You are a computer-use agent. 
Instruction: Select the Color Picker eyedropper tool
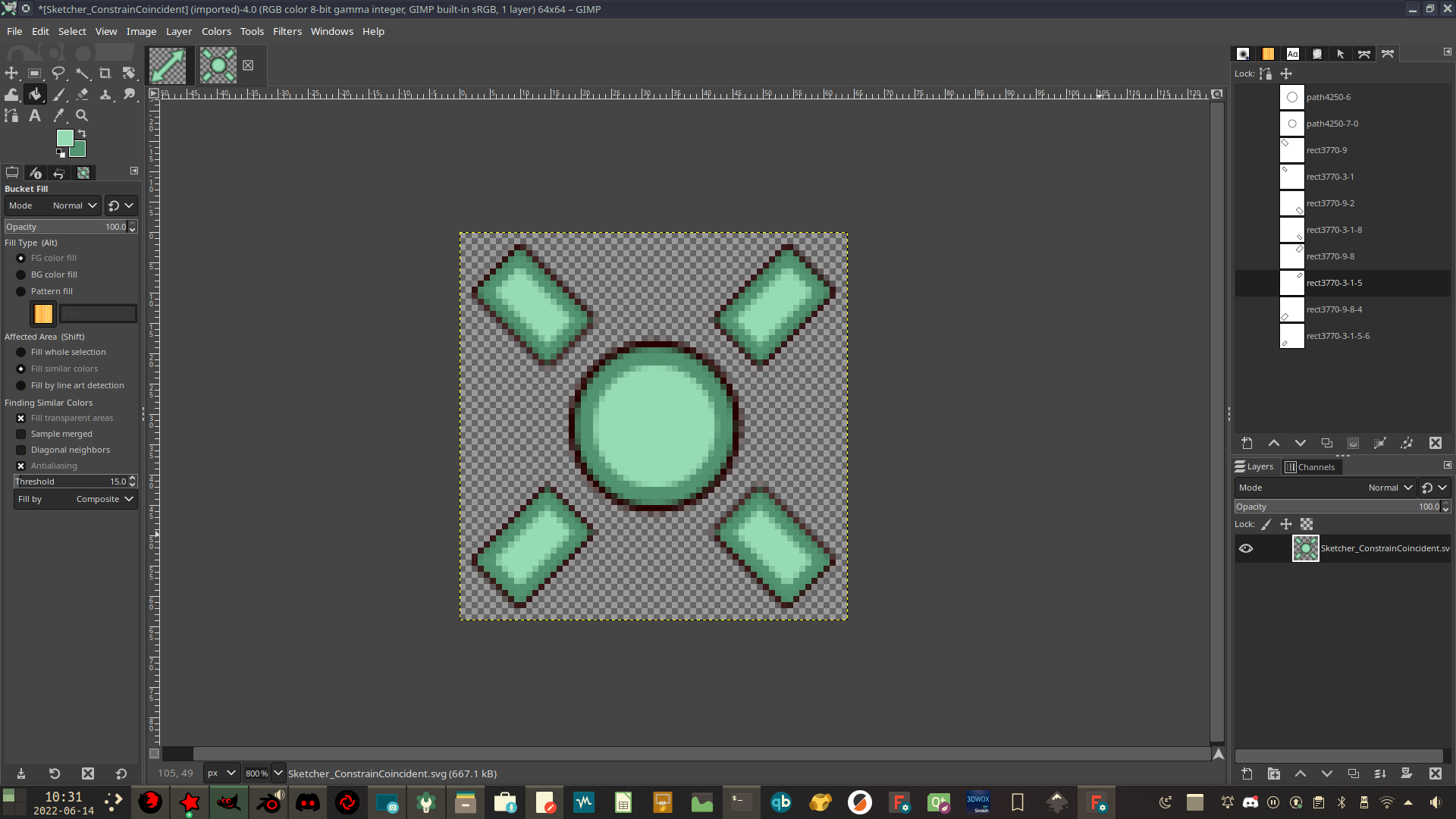click(x=59, y=115)
